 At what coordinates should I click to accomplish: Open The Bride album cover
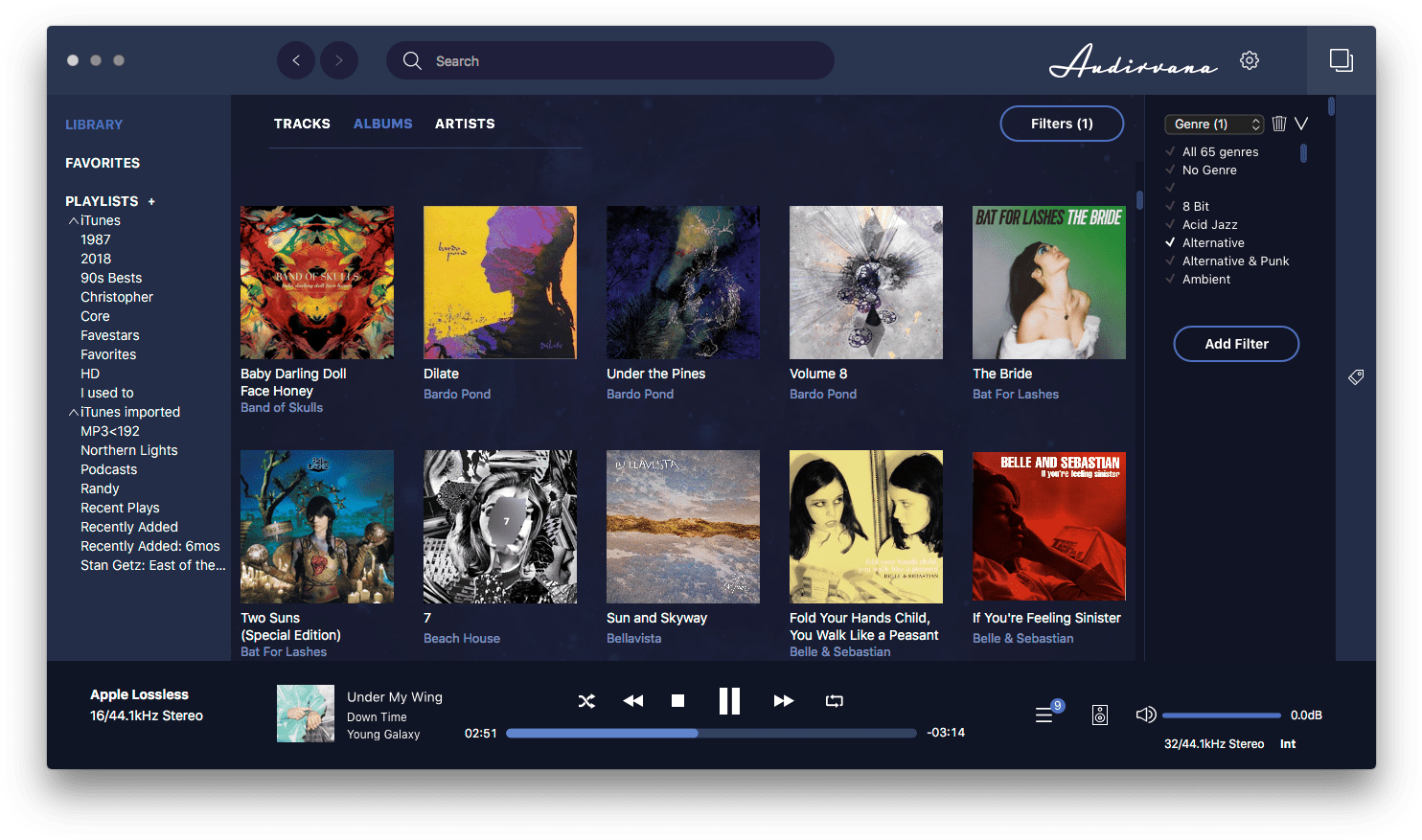tap(1049, 283)
